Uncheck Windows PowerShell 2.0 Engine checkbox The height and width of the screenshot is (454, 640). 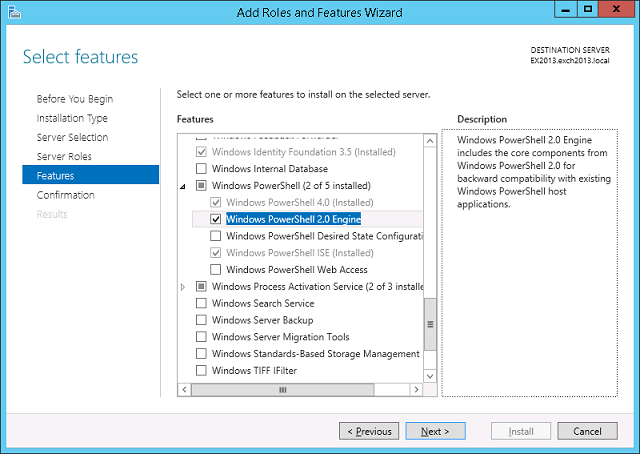(x=216, y=219)
